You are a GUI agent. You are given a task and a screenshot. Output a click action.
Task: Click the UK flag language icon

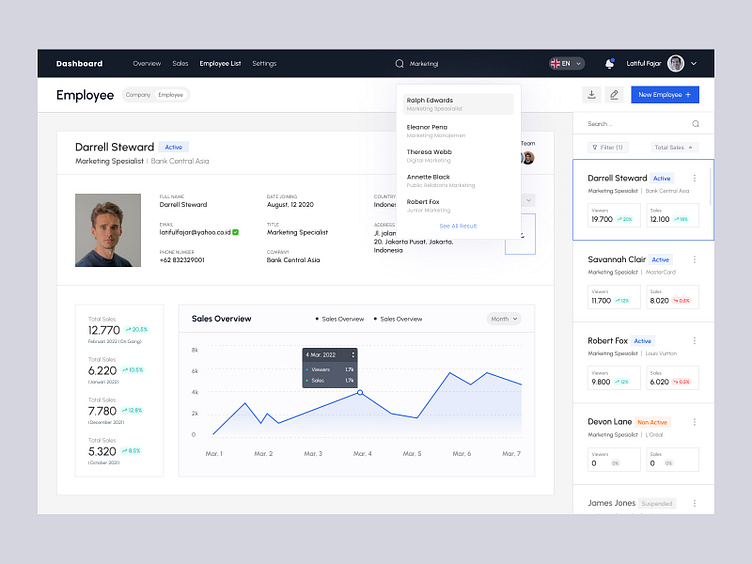(555, 63)
